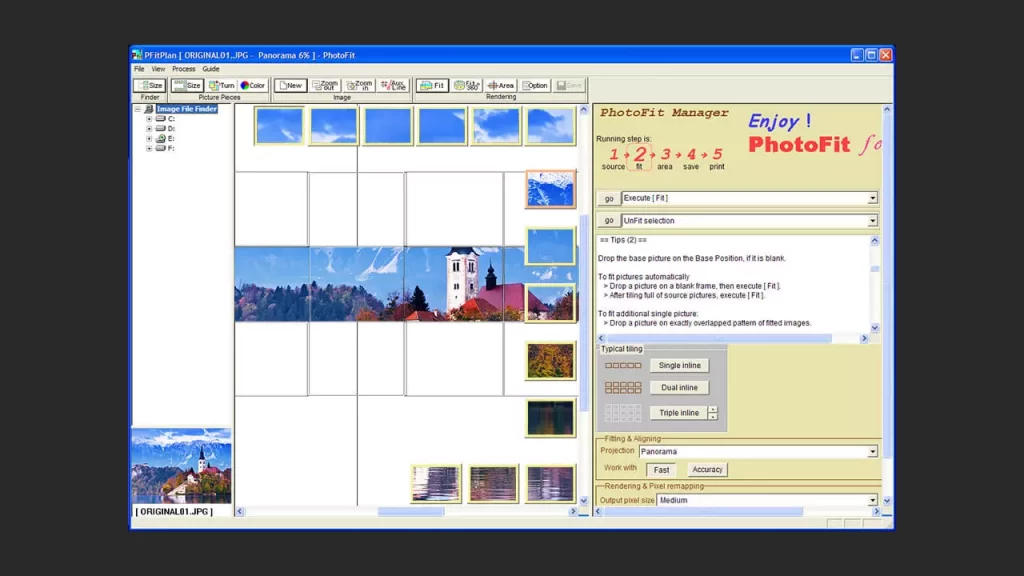Open the Option toolbar button
This screenshot has width=1024, height=576.
535,85
